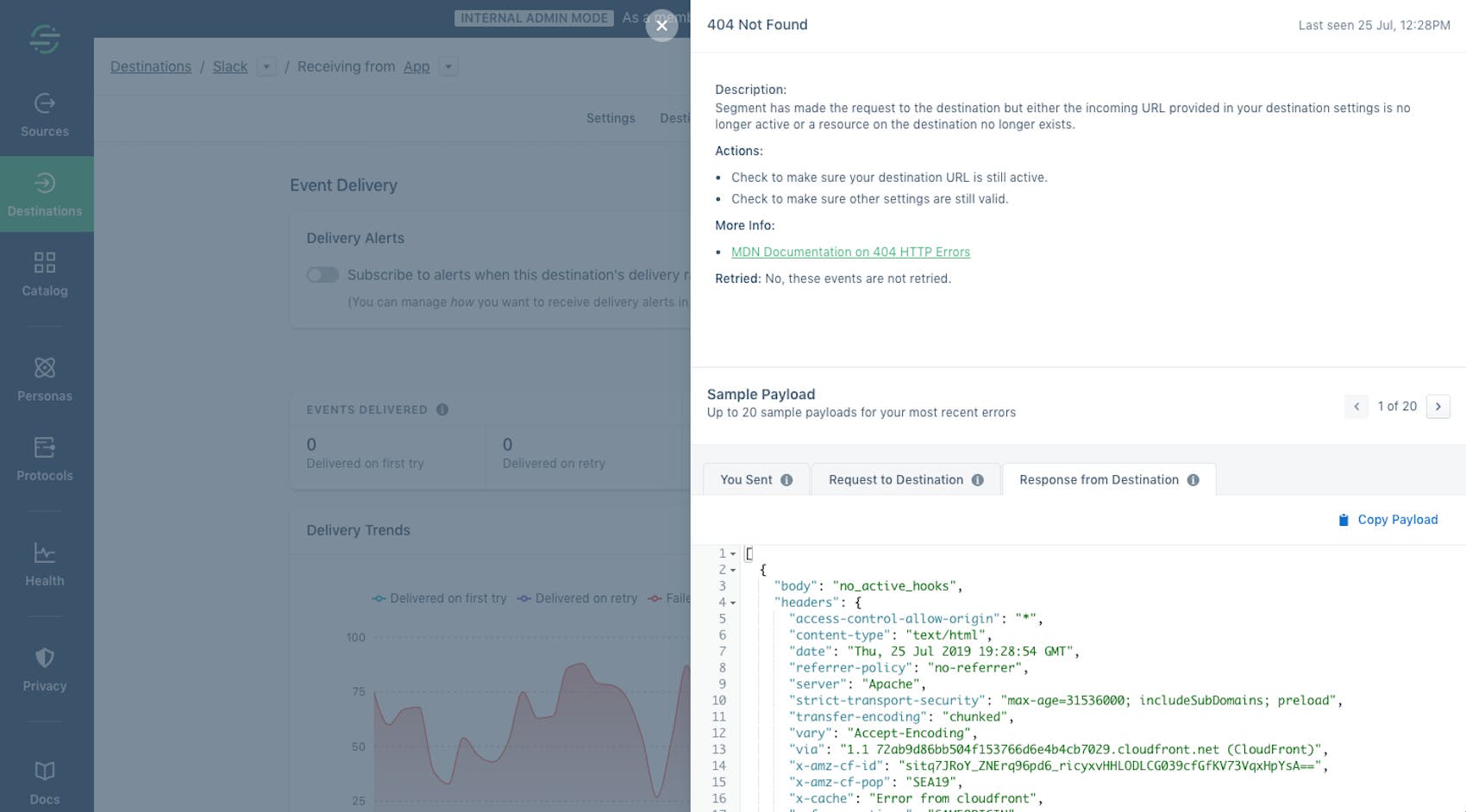Open the Catalog from the sidebar
Screen dimensions: 1466x812
pyautogui.click(x=44, y=272)
